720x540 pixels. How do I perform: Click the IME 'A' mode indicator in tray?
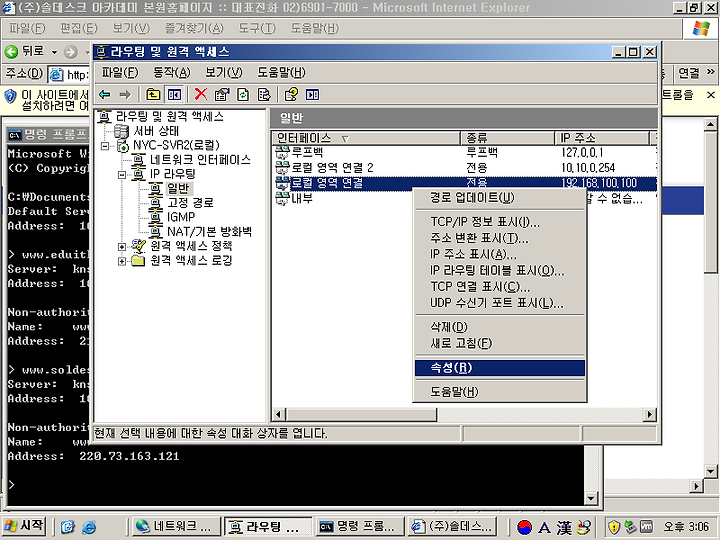pos(544,527)
